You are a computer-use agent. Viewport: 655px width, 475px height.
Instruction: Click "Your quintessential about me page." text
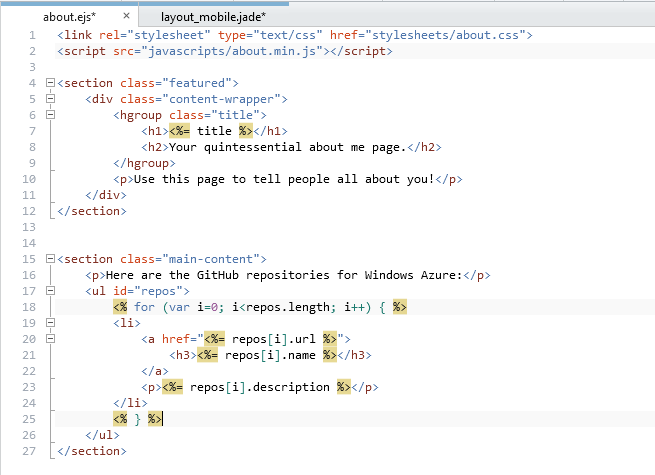pyautogui.click(x=288, y=147)
